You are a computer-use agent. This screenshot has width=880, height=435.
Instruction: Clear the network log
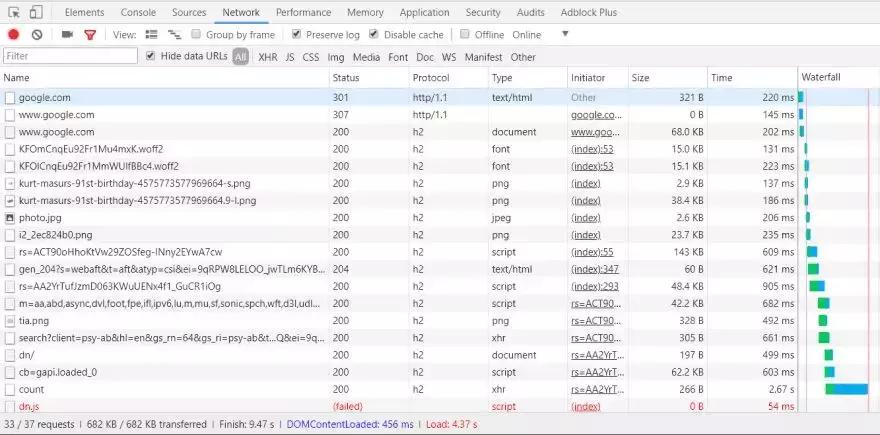(37, 35)
